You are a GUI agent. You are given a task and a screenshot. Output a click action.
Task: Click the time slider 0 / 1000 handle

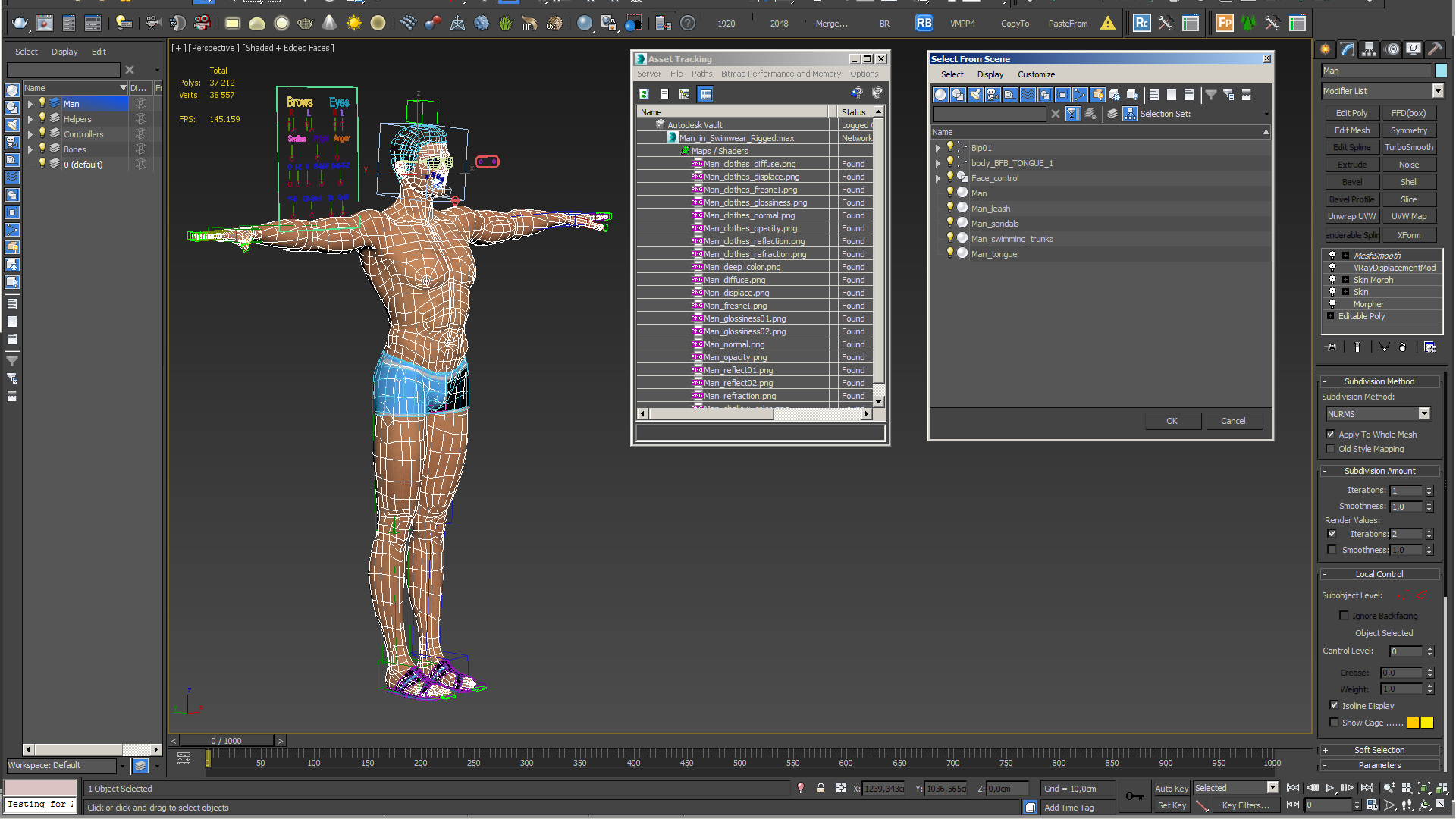(x=226, y=741)
